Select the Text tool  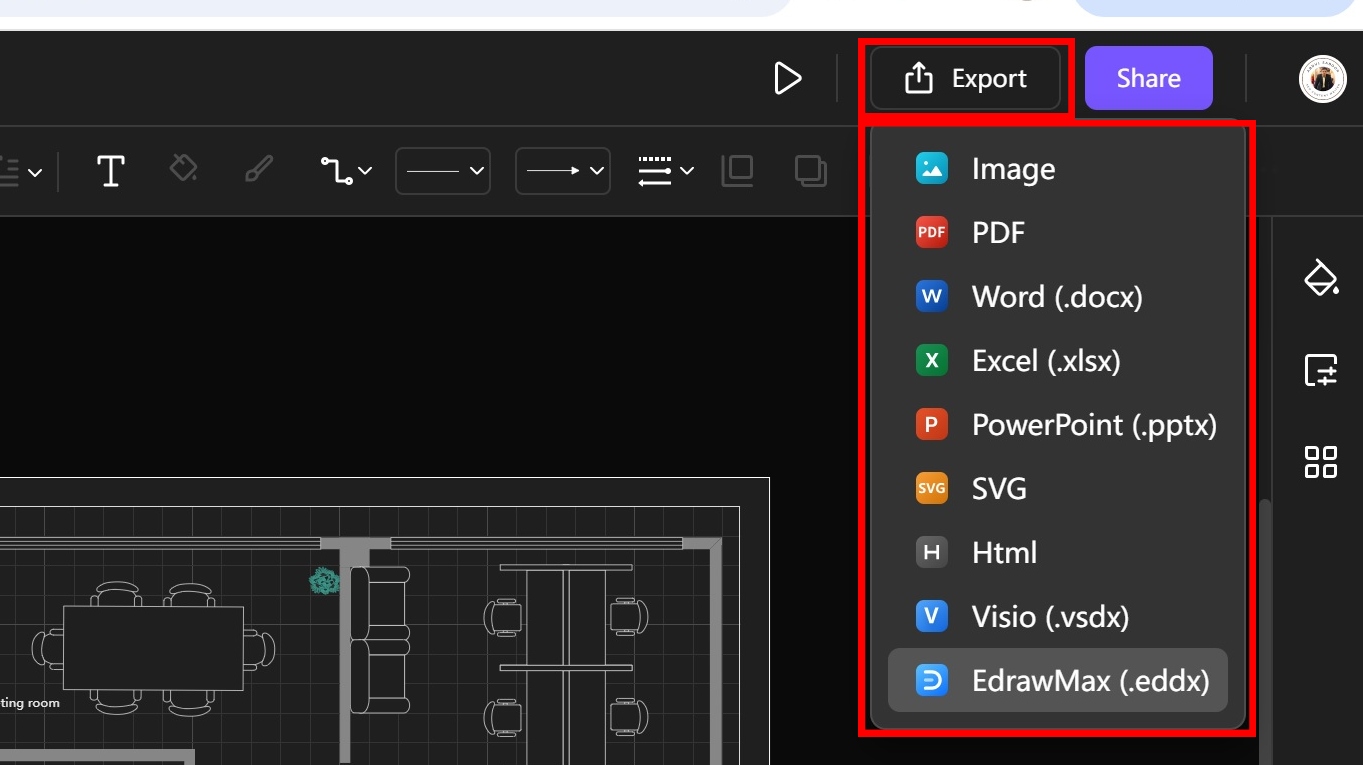(x=110, y=171)
